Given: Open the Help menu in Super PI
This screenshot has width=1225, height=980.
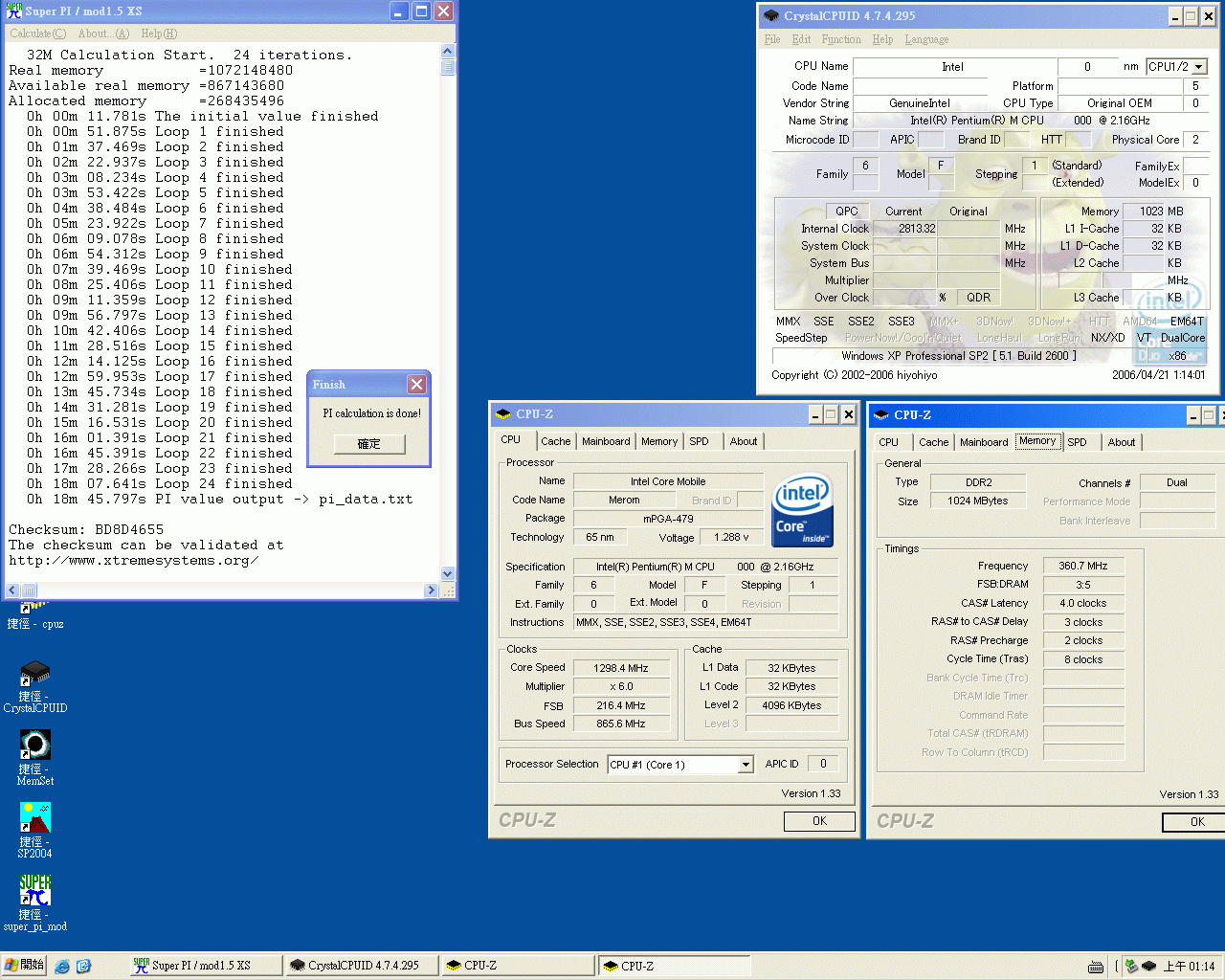Looking at the screenshot, I should pyautogui.click(x=159, y=33).
